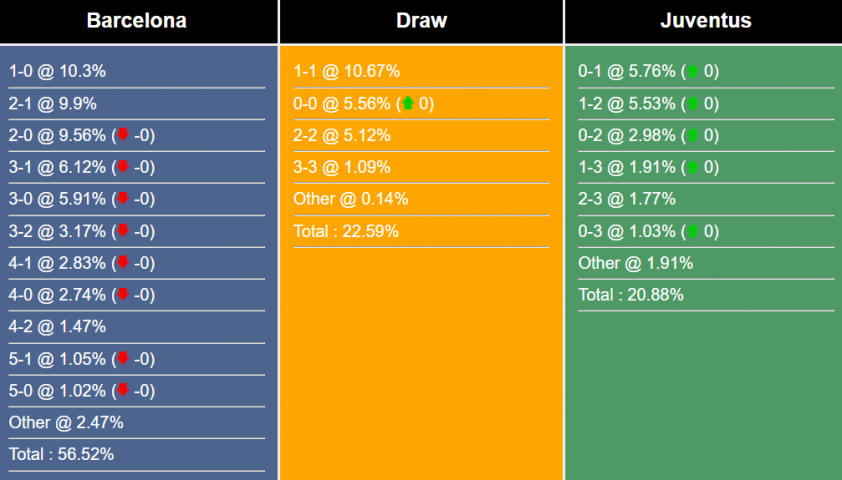Image resolution: width=842 pixels, height=480 pixels.
Task: Click the Other @ 2.47% Barcelona row
Action: point(66,422)
